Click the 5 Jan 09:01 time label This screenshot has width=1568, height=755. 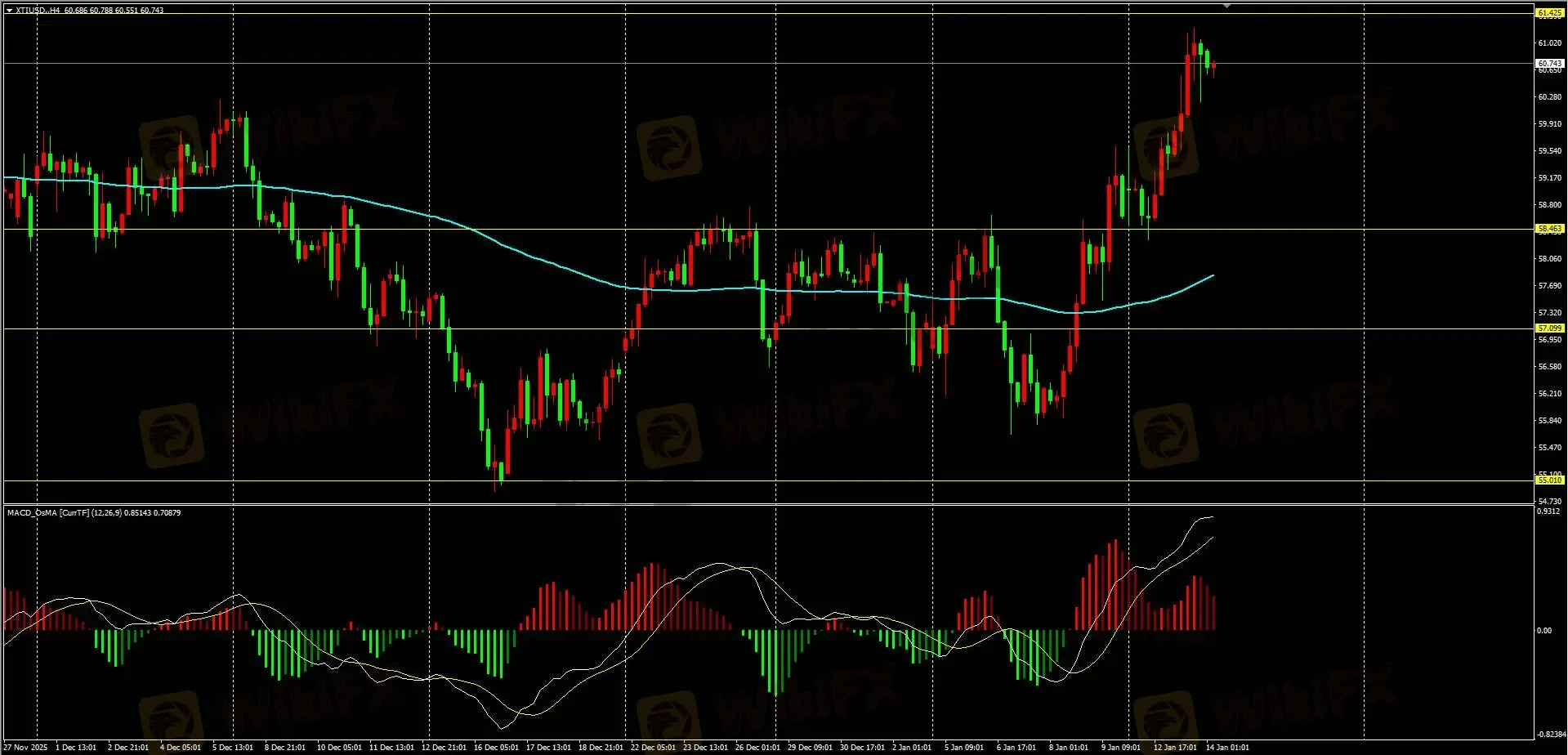pos(964,748)
